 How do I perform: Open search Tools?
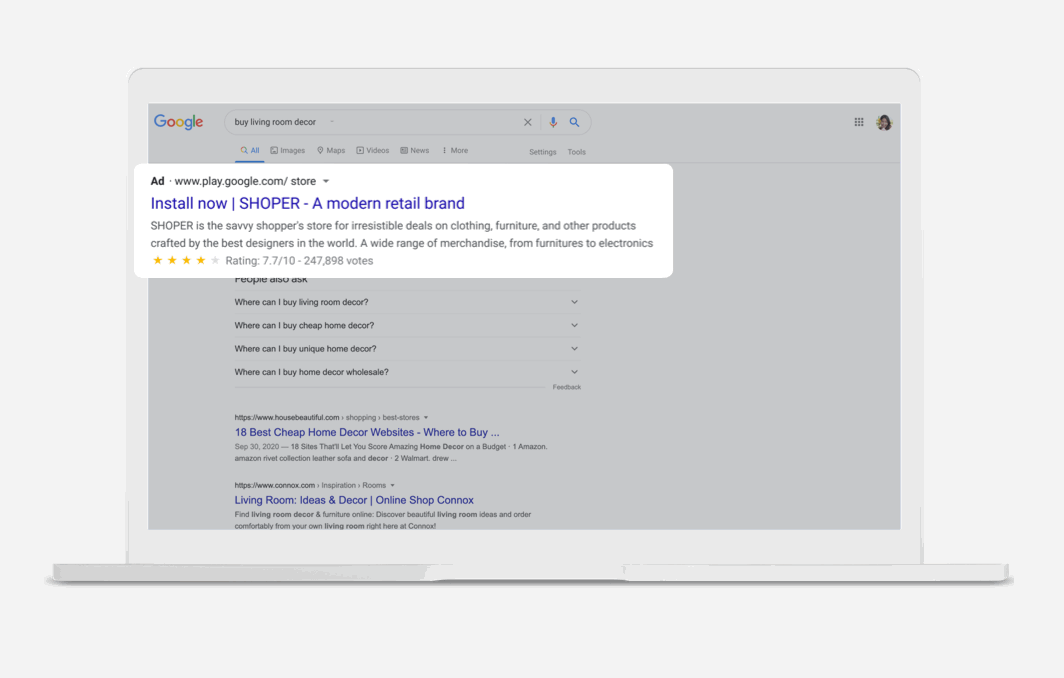pos(576,152)
